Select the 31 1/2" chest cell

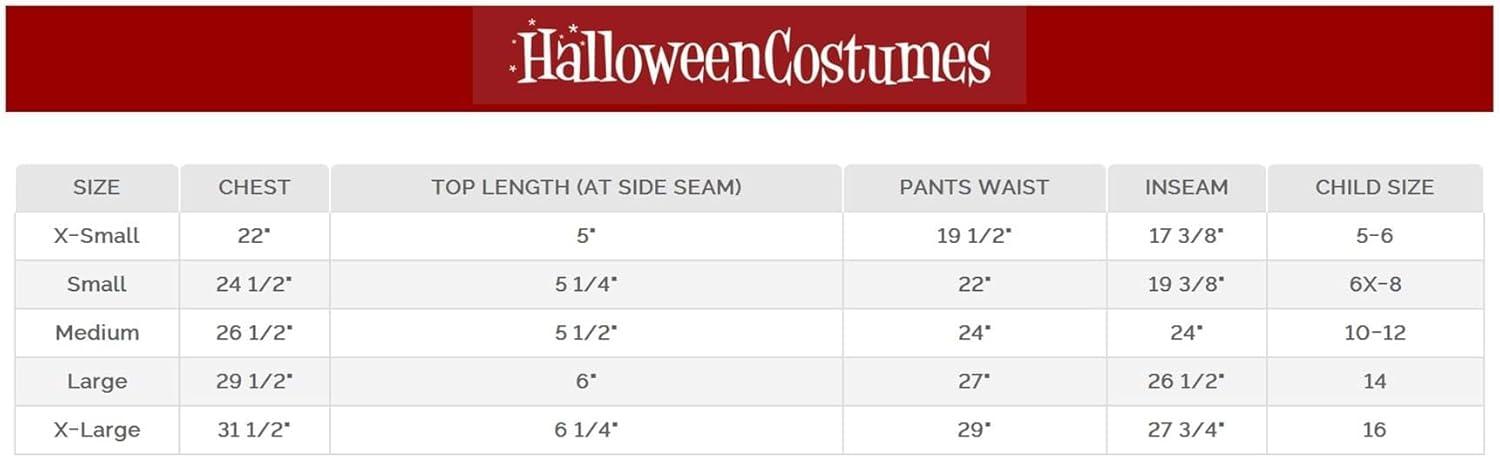[x=254, y=430]
